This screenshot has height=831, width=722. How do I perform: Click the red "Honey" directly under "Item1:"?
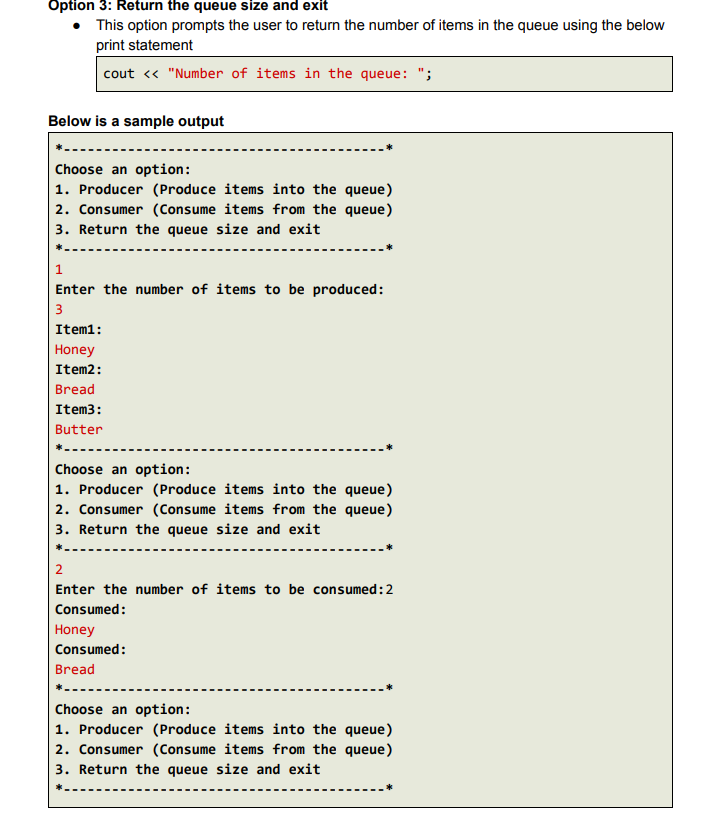coord(75,350)
